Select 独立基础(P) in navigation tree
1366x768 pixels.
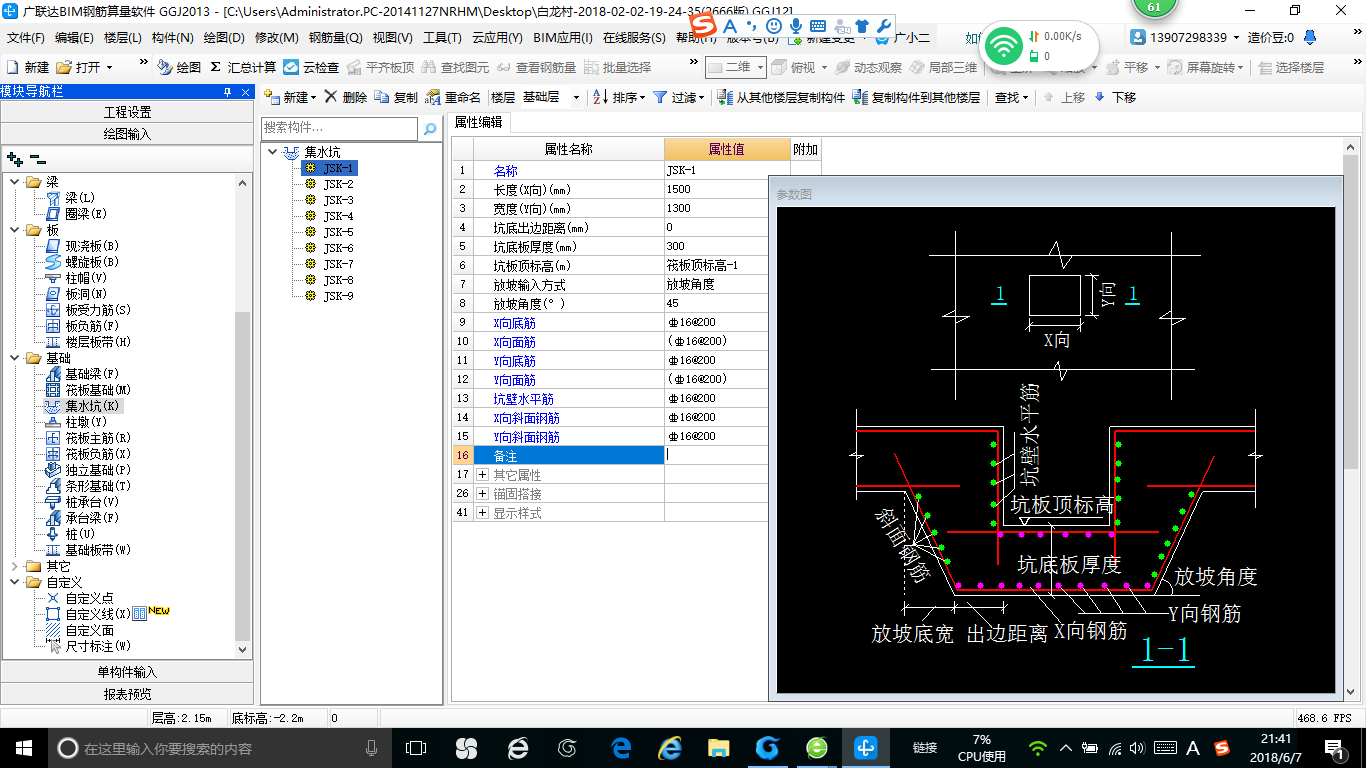(x=98, y=470)
